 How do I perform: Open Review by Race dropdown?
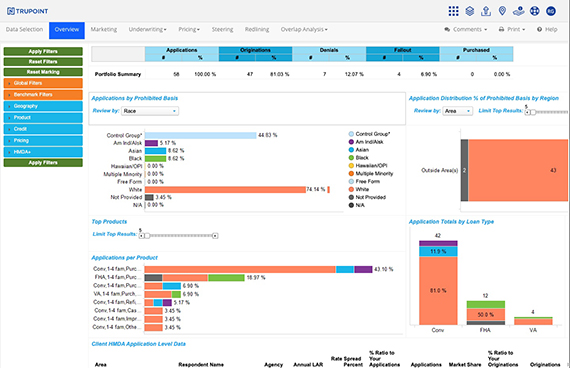point(150,111)
